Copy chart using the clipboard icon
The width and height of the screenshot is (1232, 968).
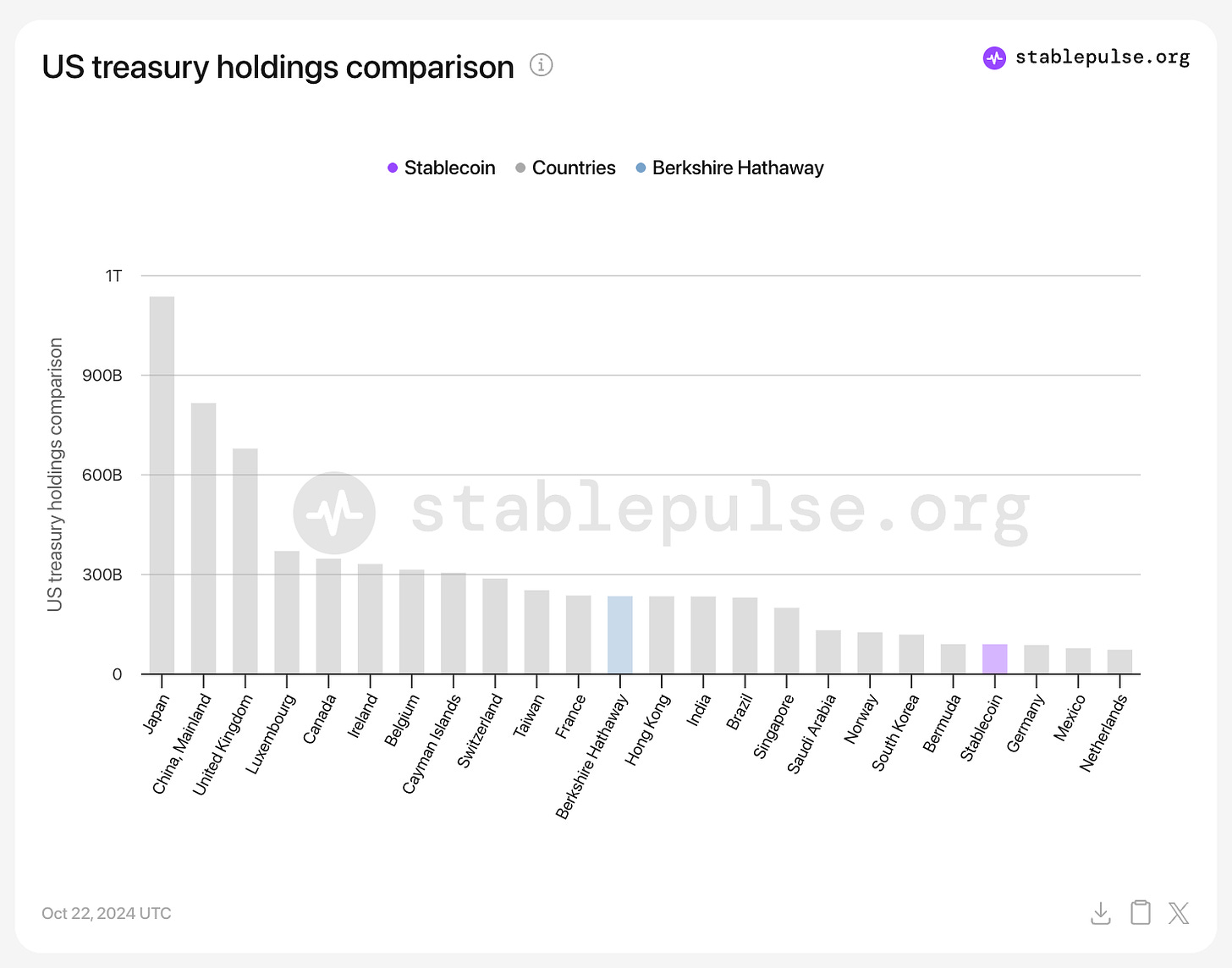point(1141,912)
